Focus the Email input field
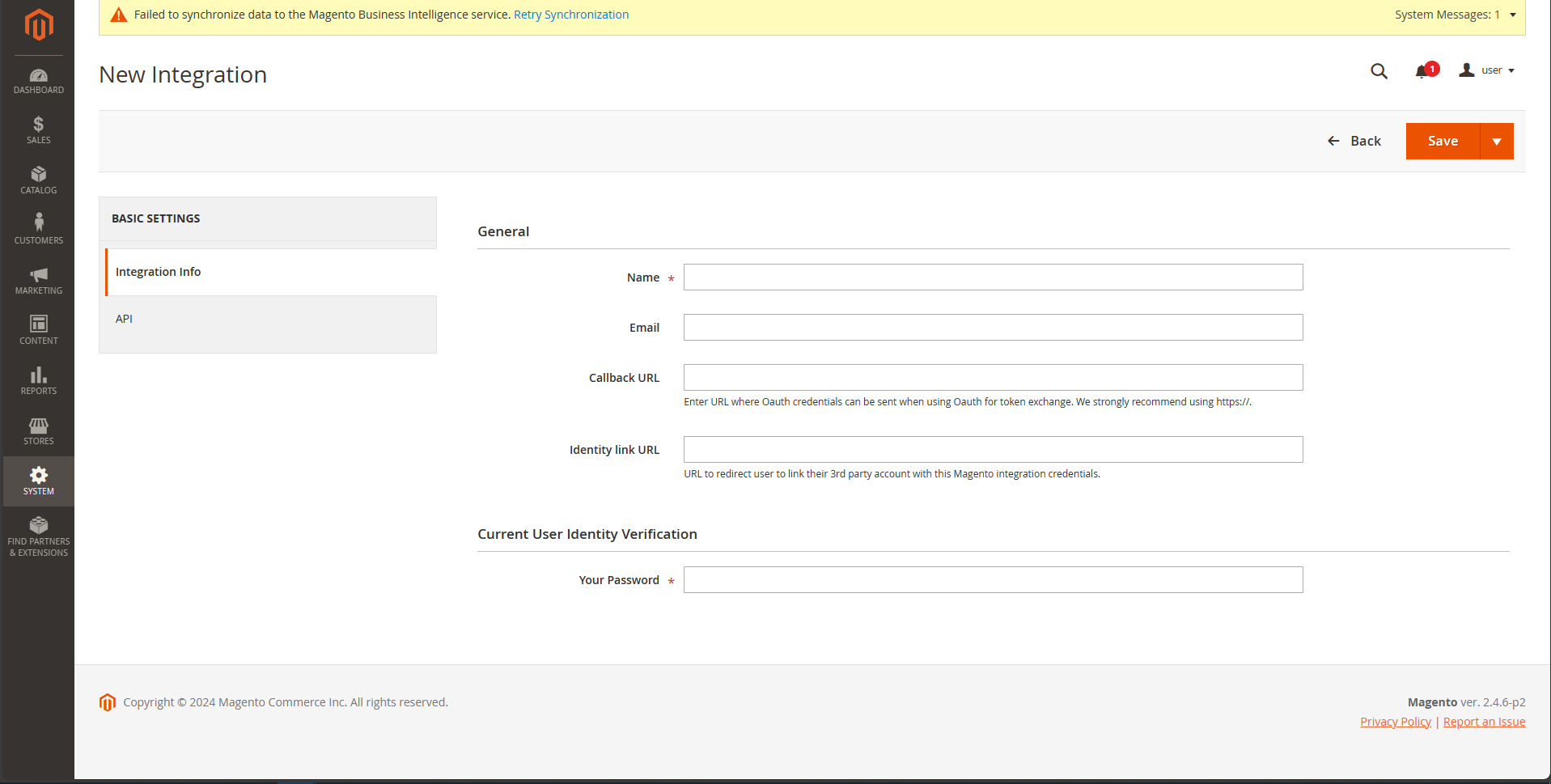1551x784 pixels. pos(993,328)
